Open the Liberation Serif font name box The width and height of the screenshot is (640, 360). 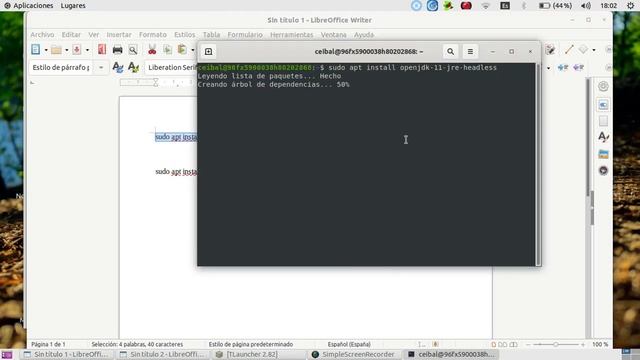171,67
